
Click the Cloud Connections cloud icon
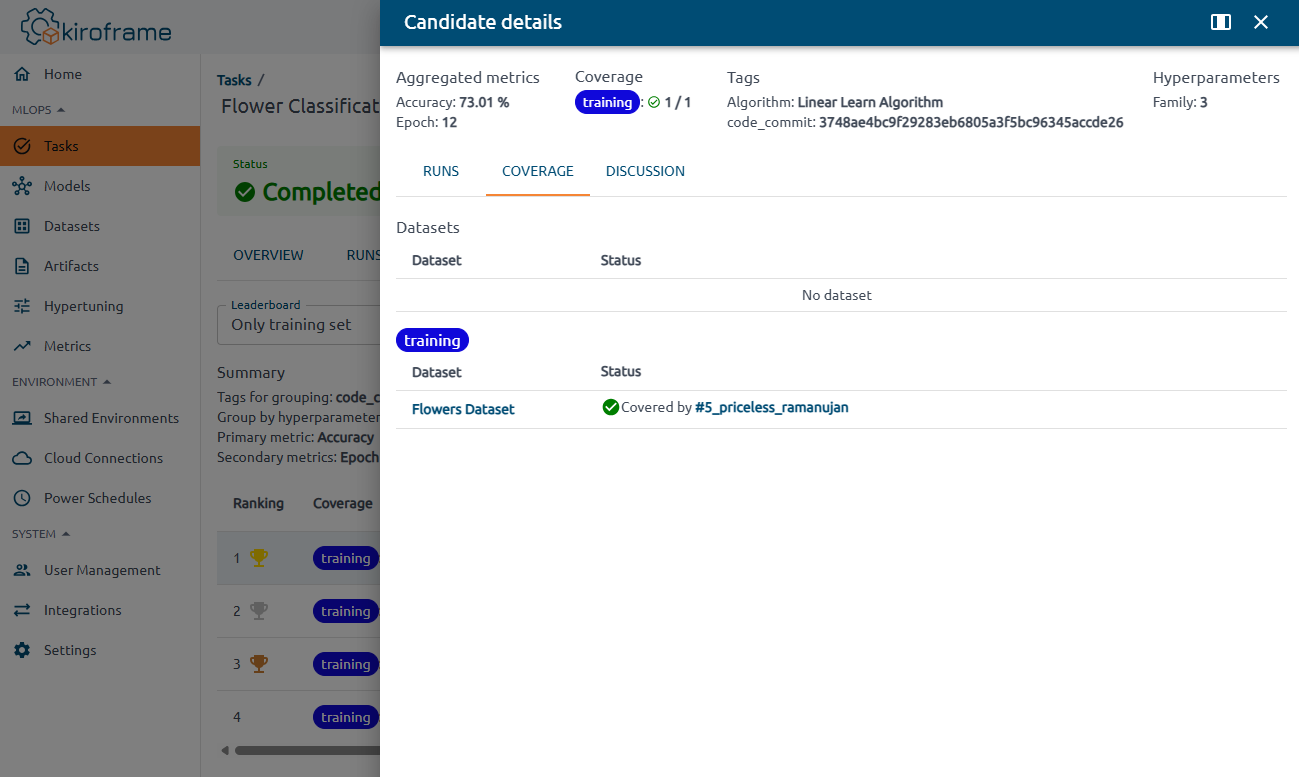click(x=22, y=458)
